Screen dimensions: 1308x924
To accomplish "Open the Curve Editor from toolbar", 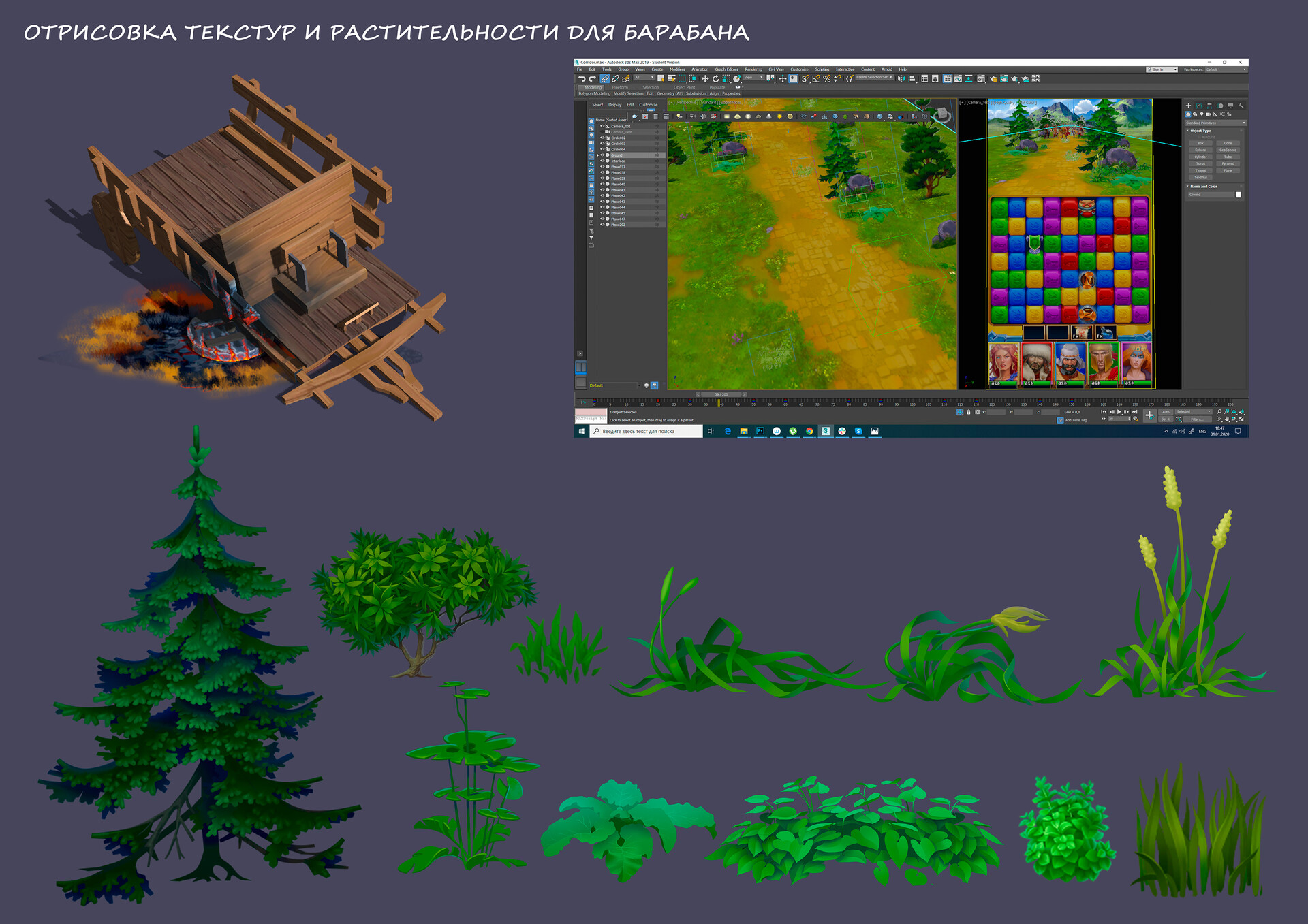I will pos(958,78).
